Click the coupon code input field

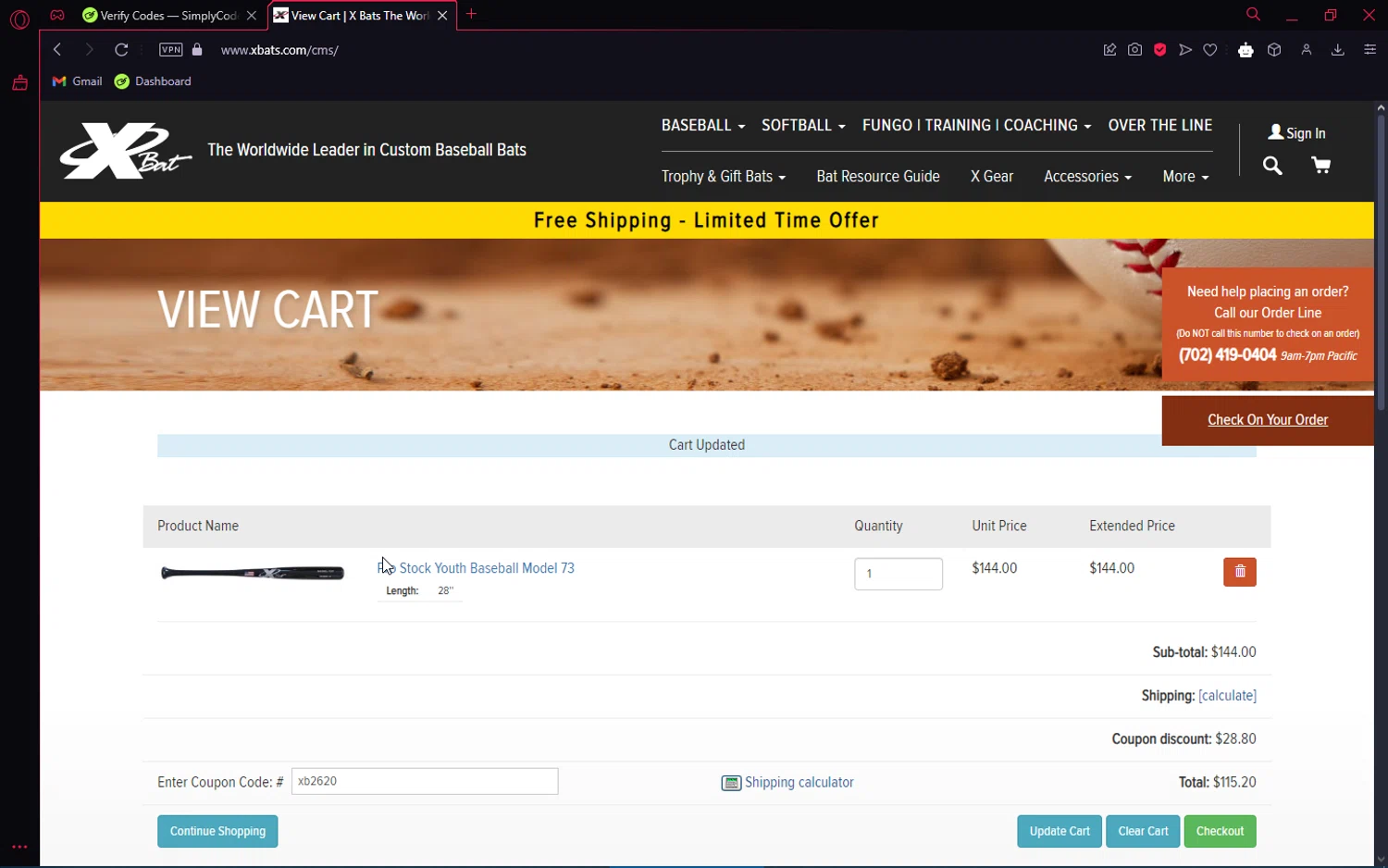click(425, 781)
